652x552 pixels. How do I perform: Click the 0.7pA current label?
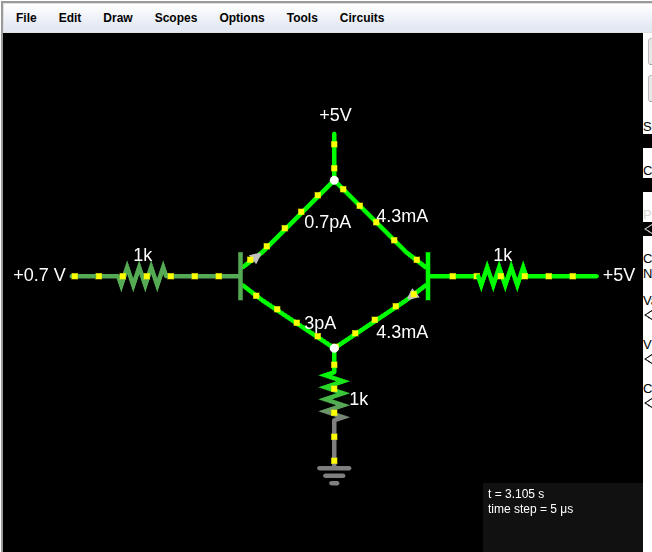pos(328,222)
